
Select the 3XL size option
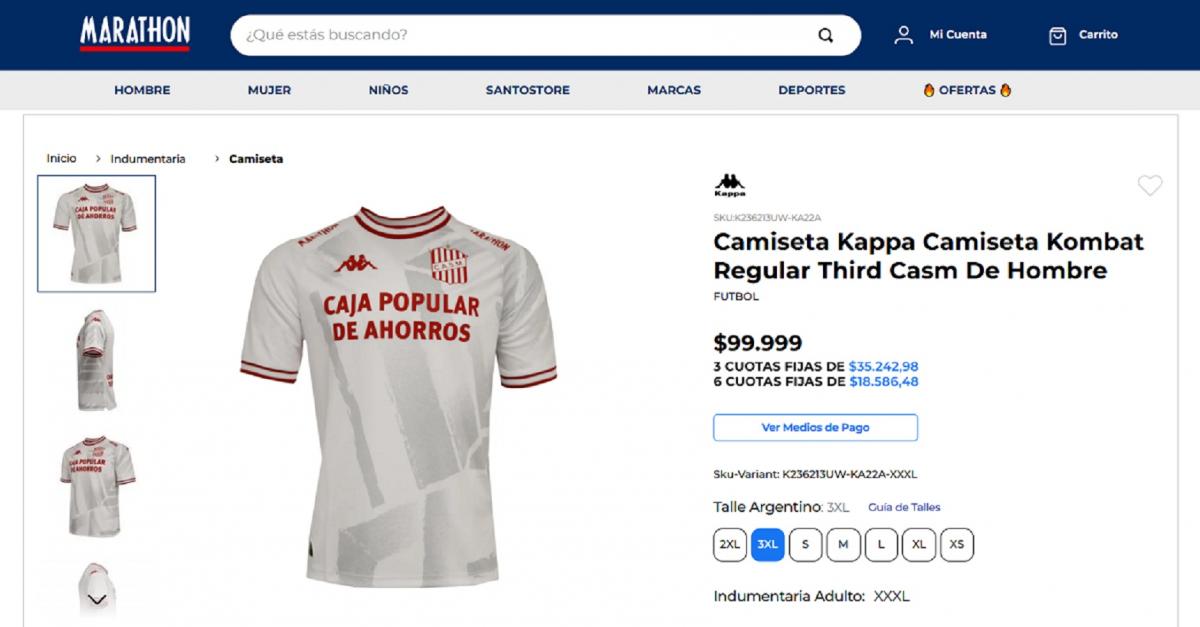coord(767,544)
